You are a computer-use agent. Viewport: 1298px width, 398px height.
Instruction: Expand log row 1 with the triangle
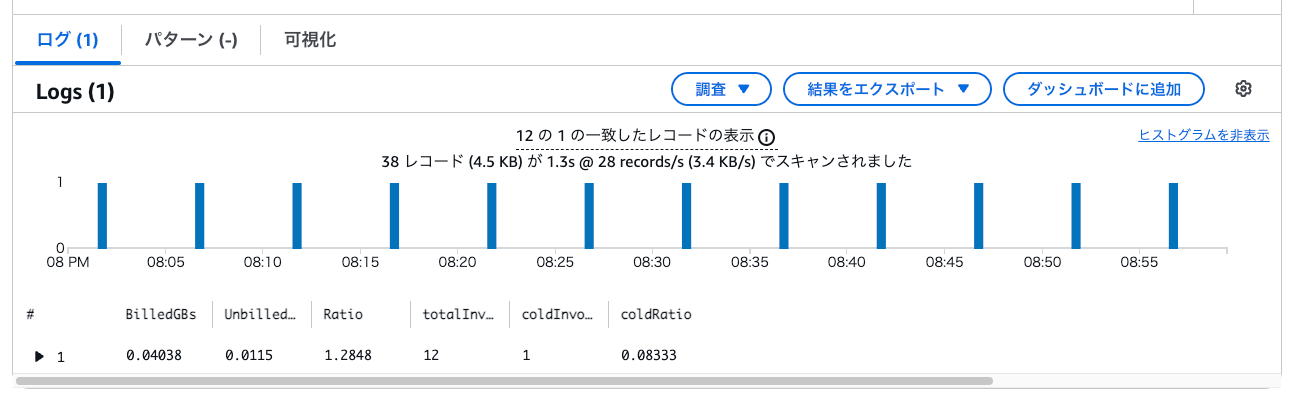point(40,356)
